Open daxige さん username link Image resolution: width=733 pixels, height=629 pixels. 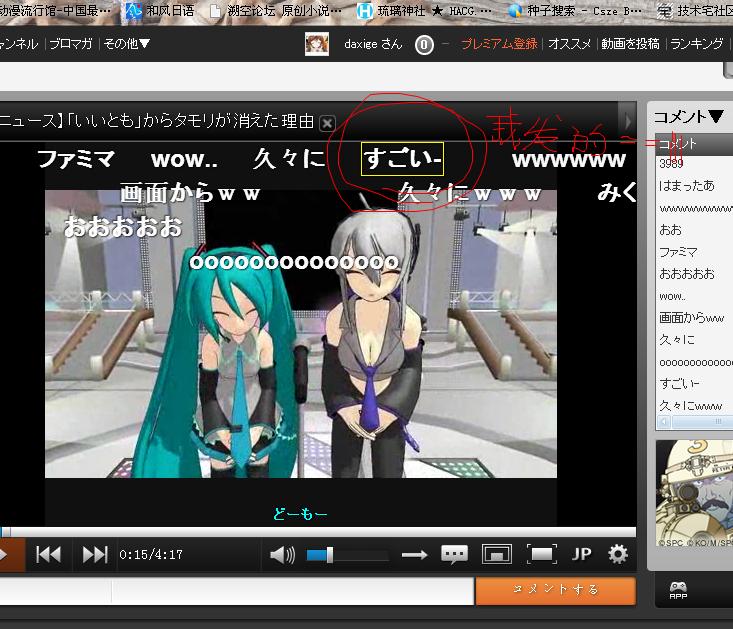[x=373, y=44]
